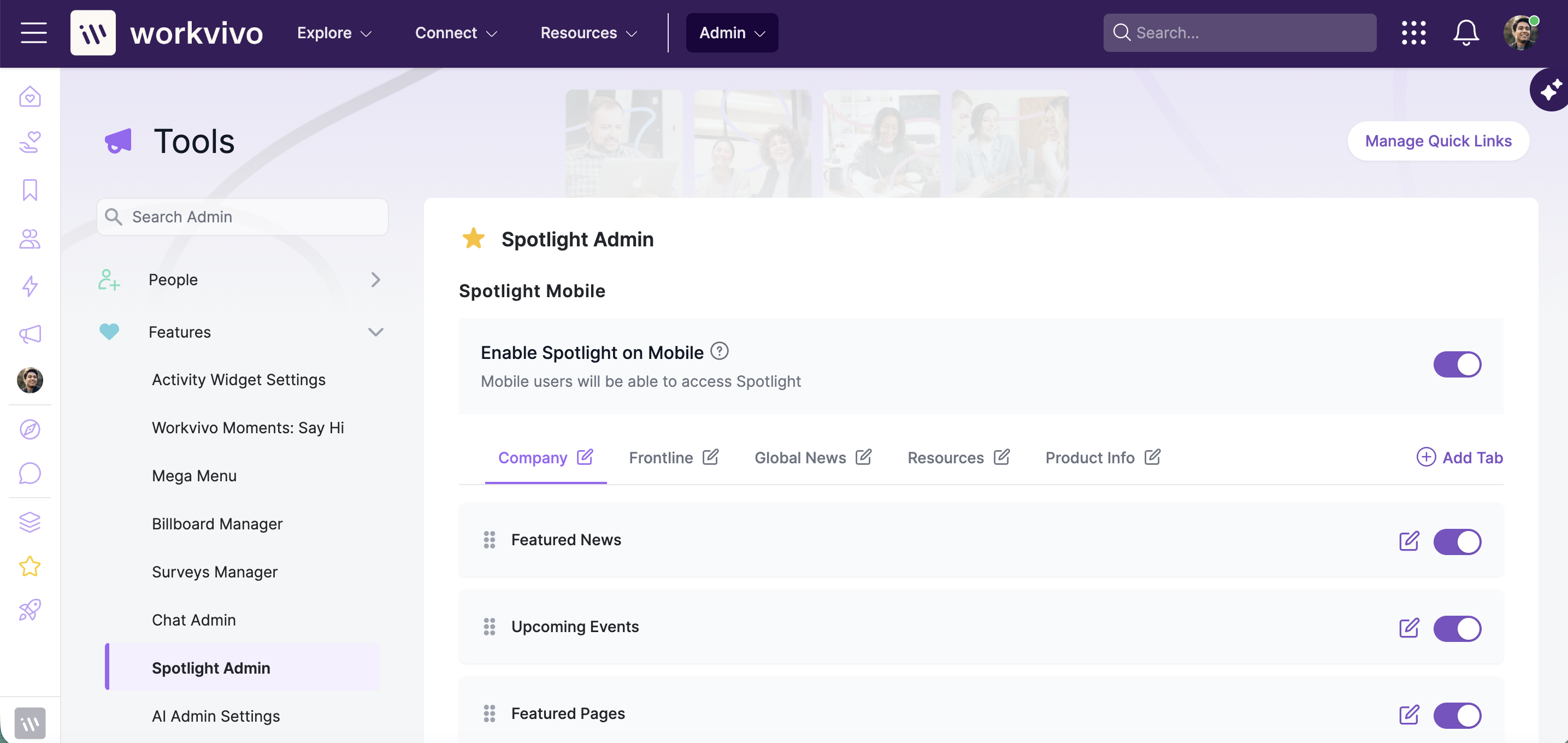1568x743 pixels.
Task: Click the rocket icon in left sidebar
Action: coord(30,610)
